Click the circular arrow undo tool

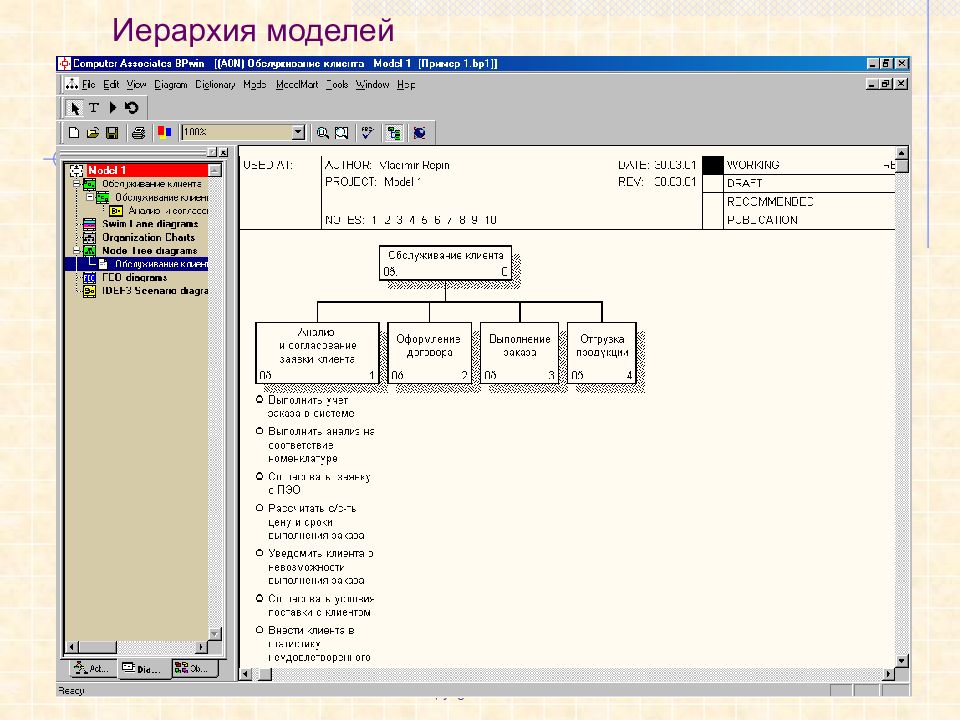pyautogui.click(x=132, y=108)
